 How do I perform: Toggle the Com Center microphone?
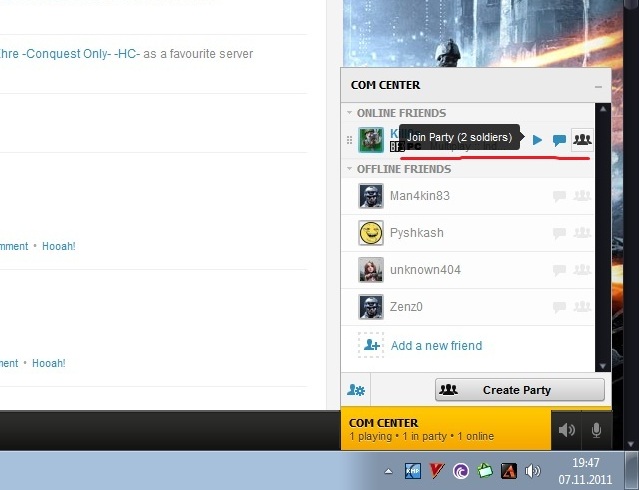click(596, 430)
